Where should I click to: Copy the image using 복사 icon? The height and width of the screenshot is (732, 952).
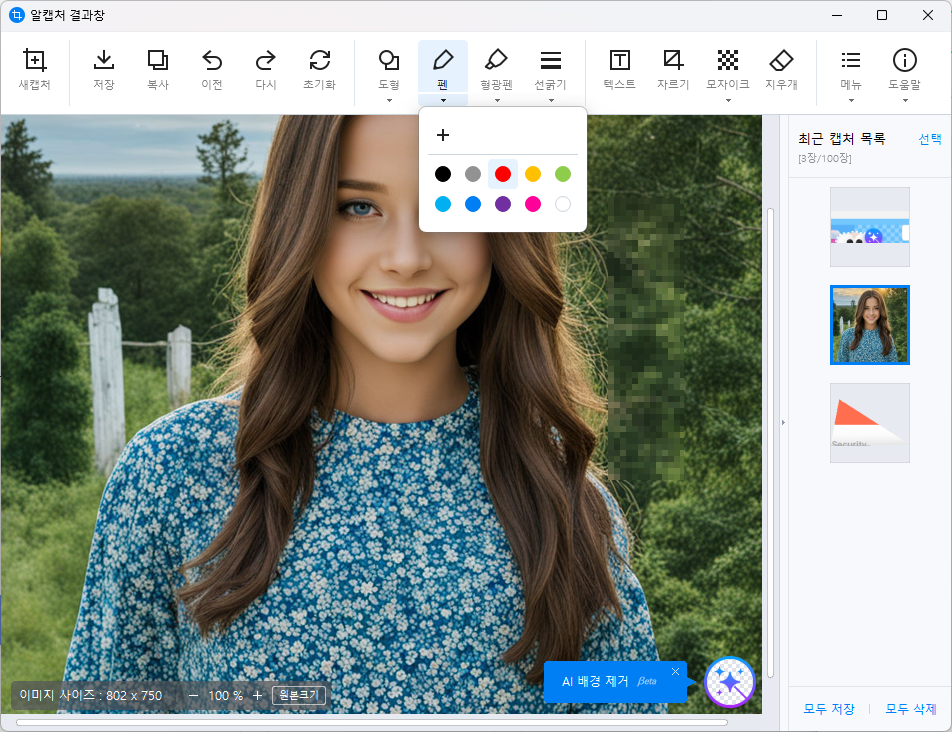(x=157, y=61)
